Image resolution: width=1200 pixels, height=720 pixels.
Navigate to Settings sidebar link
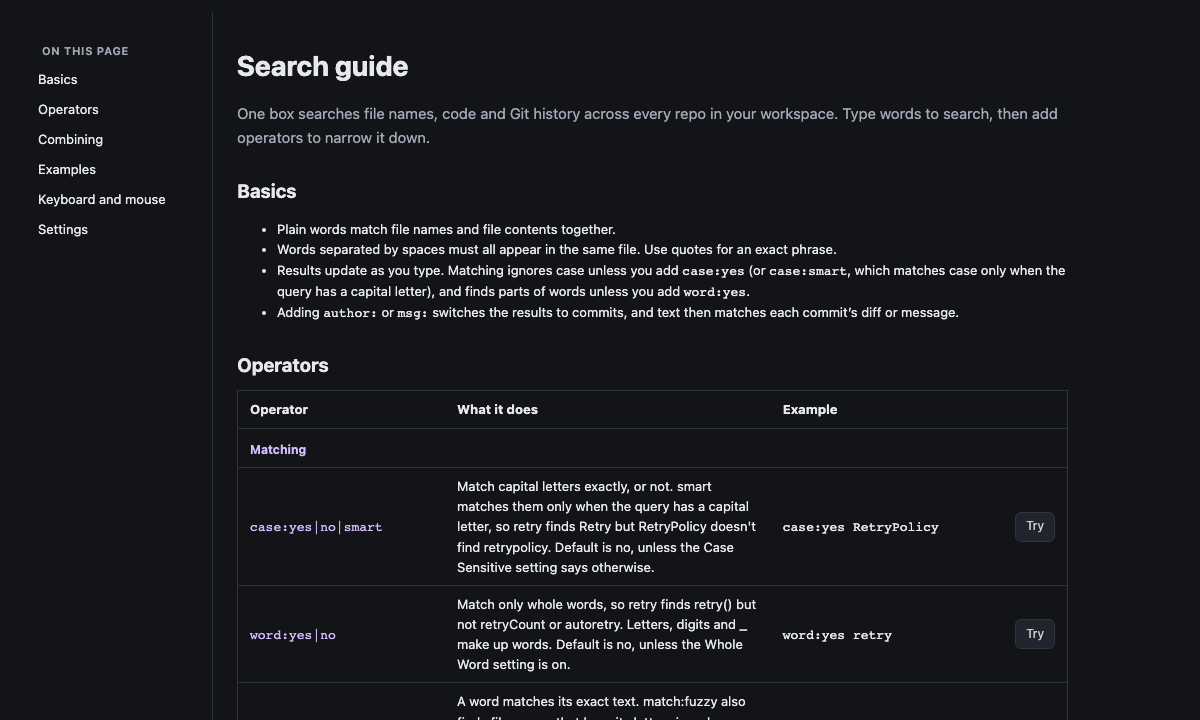click(x=63, y=229)
